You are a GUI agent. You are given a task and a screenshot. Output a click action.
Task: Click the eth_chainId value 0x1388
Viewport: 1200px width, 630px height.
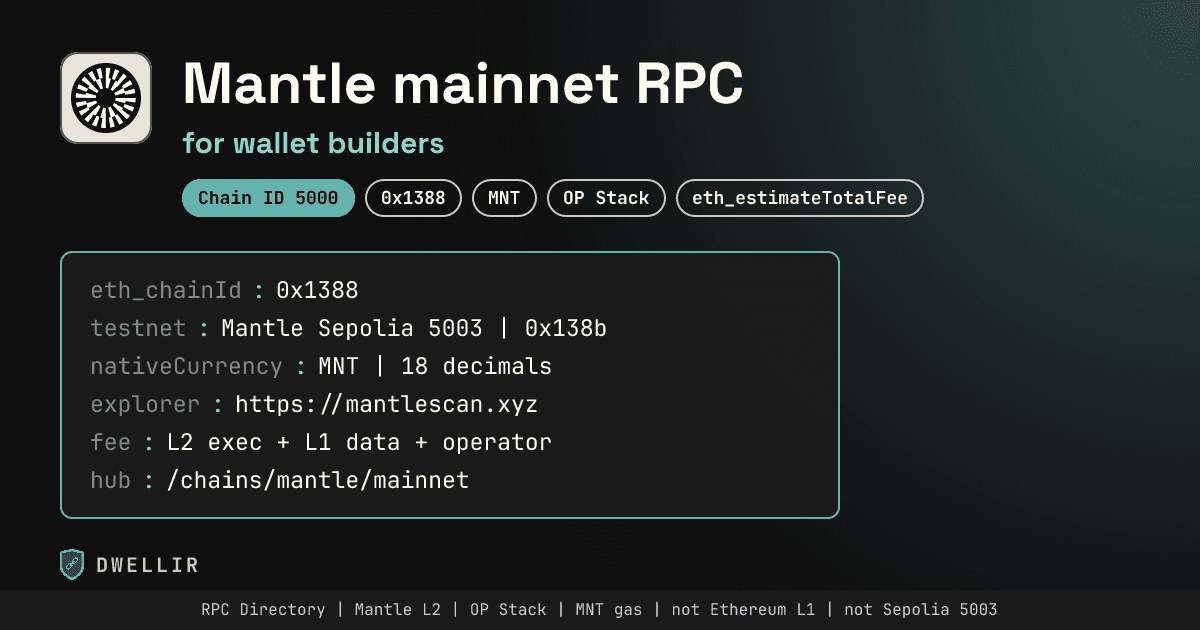click(317, 291)
